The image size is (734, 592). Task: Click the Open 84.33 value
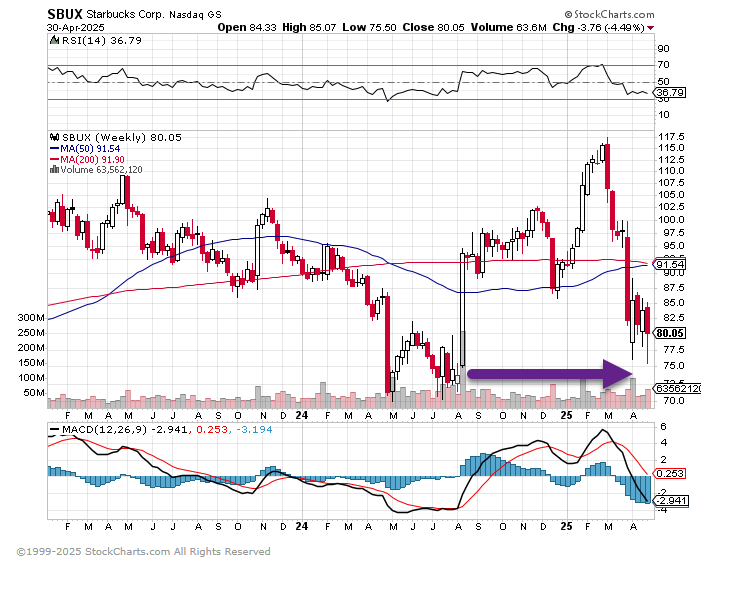pyautogui.click(x=248, y=28)
